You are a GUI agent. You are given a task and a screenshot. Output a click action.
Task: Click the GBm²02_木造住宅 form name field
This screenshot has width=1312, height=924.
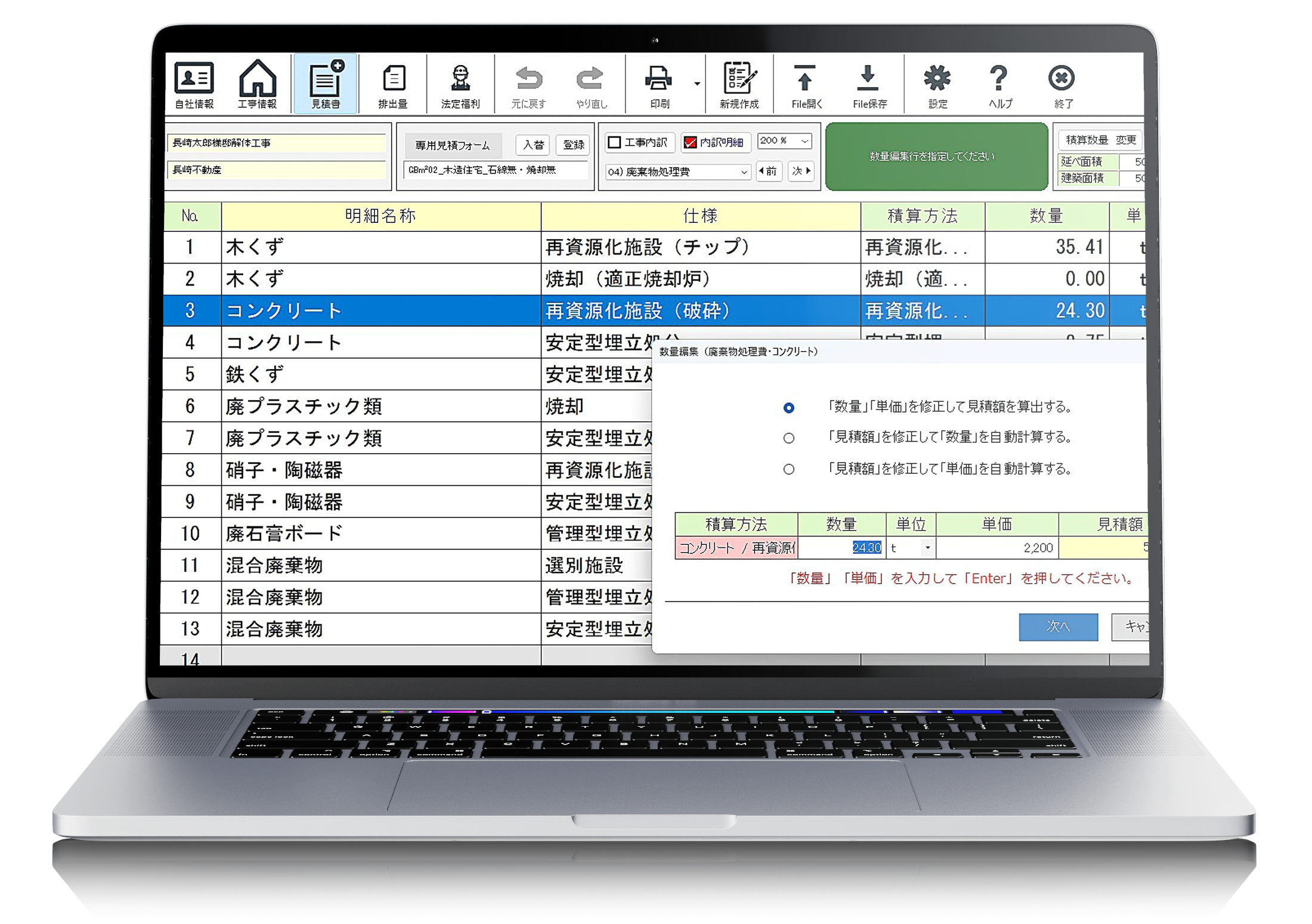(x=496, y=170)
